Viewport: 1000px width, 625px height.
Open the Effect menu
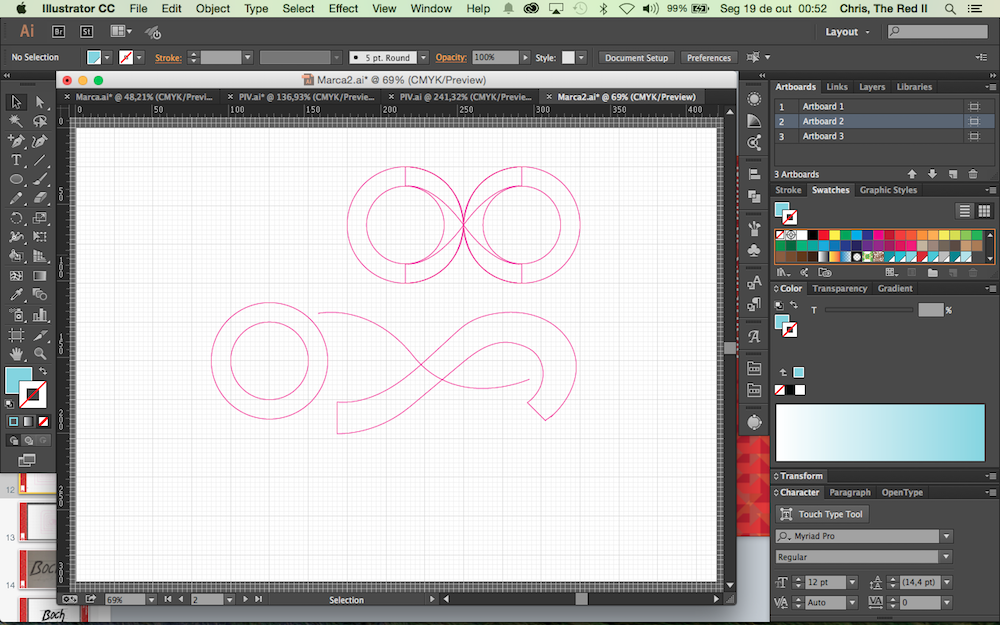click(343, 8)
